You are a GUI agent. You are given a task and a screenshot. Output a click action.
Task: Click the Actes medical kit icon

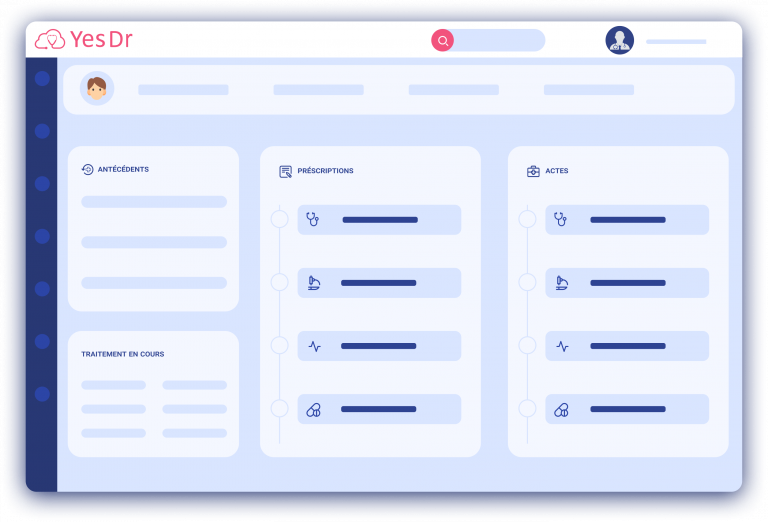pyautogui.click(x=533, y=171)
